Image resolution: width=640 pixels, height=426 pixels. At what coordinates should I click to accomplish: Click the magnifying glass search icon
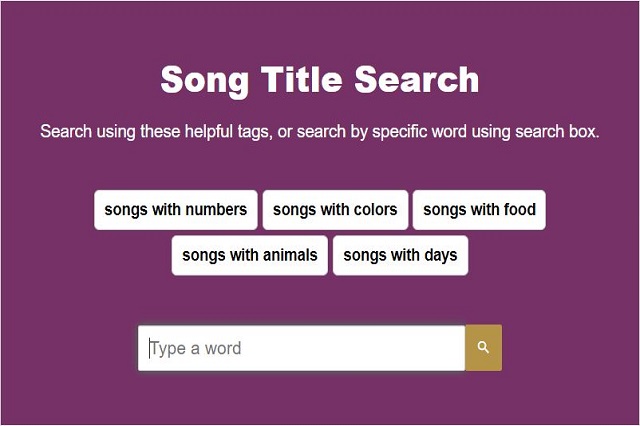(x=483, y=348)
